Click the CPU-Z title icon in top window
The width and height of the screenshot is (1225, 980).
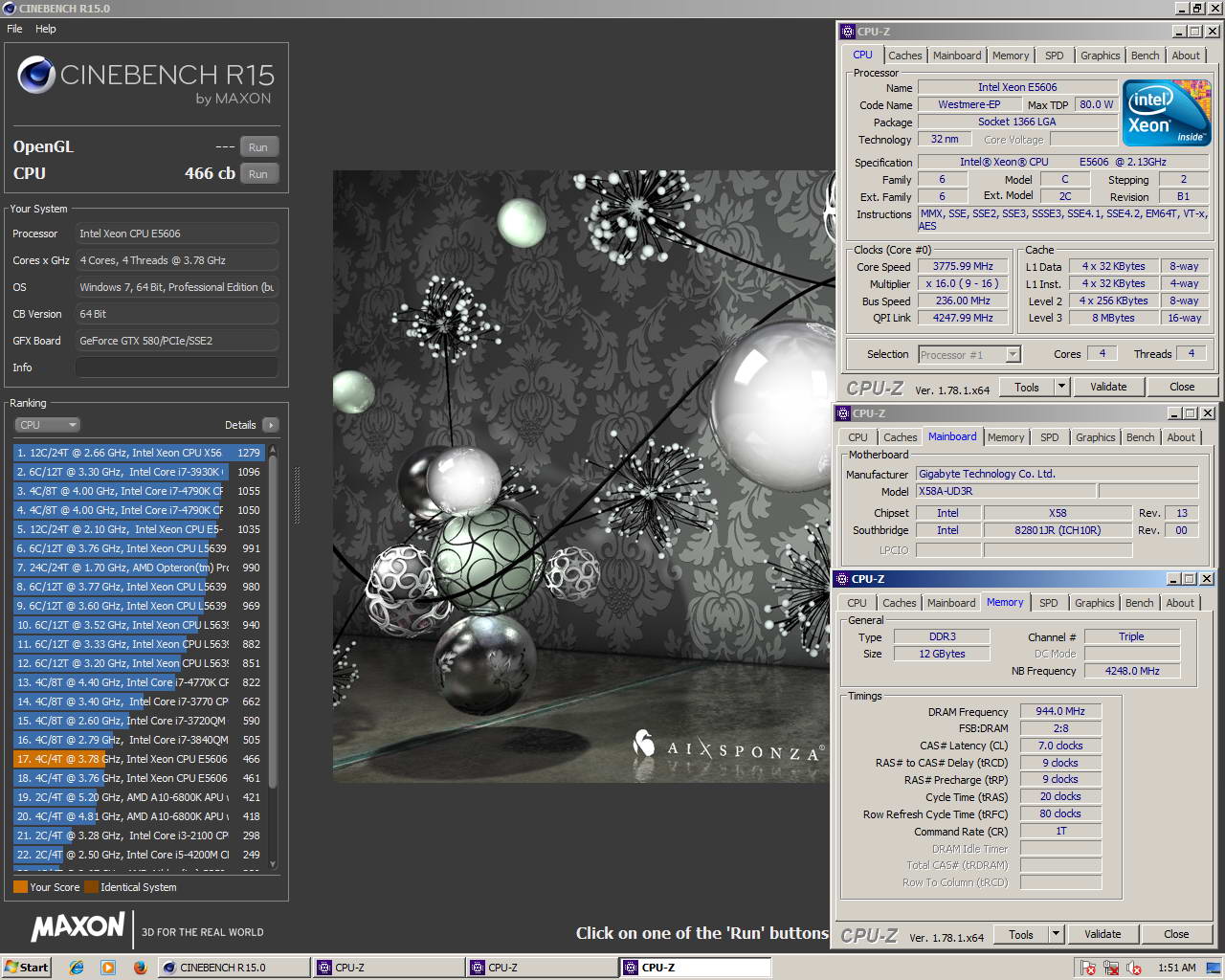coord(848,31)
